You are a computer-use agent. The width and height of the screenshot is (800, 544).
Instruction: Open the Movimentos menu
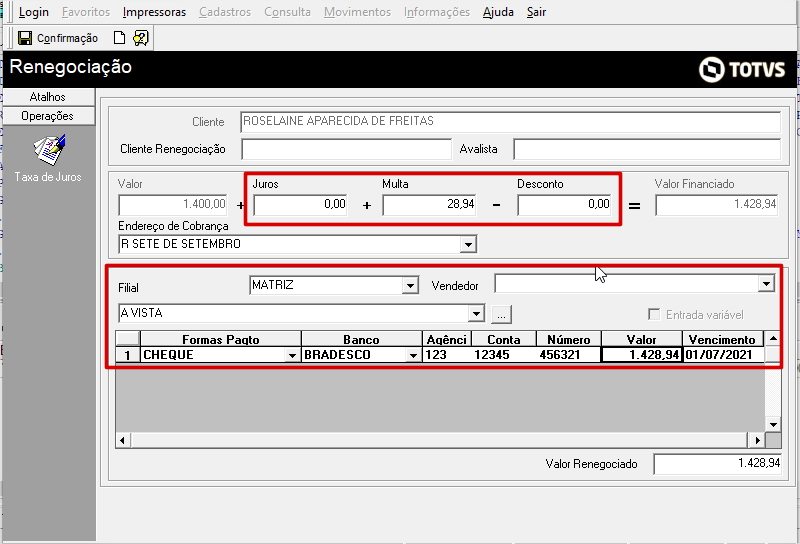coord(357,12)
